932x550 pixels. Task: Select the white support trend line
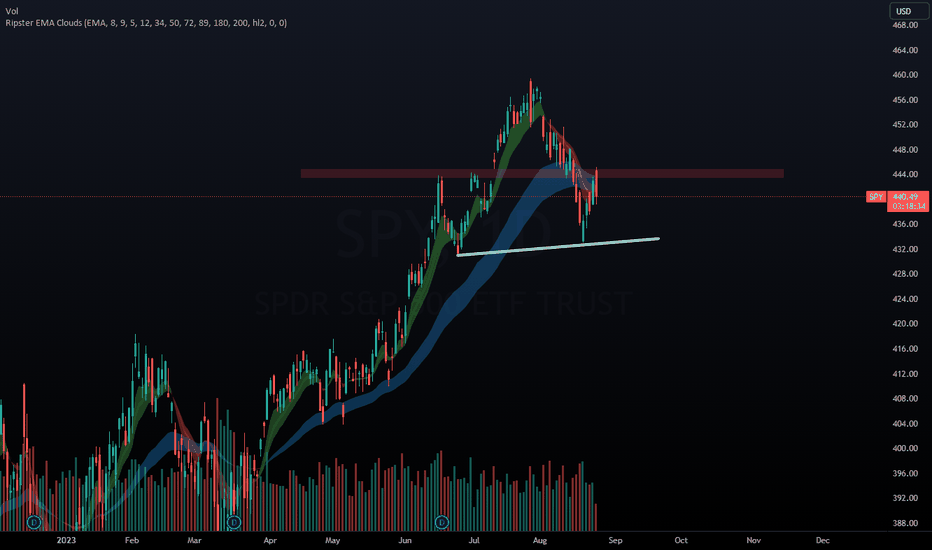pos(558,247)
